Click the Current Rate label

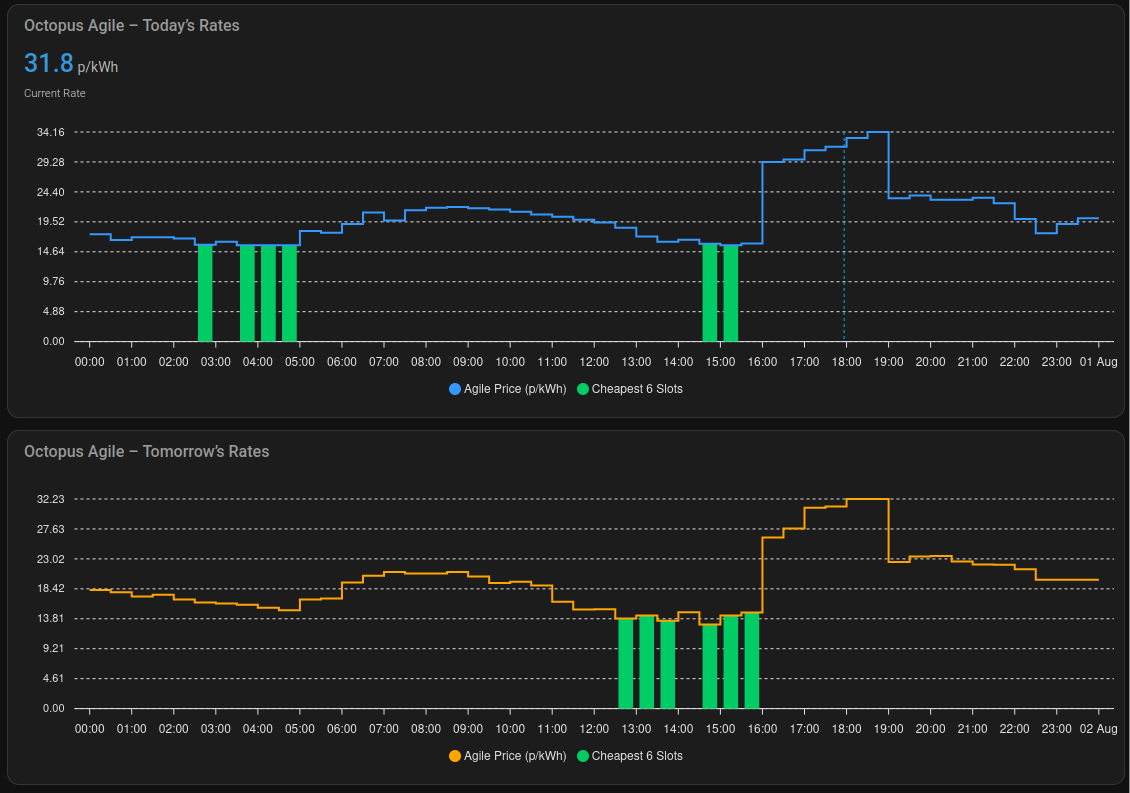pyautogui.click(x=55, y=93)
